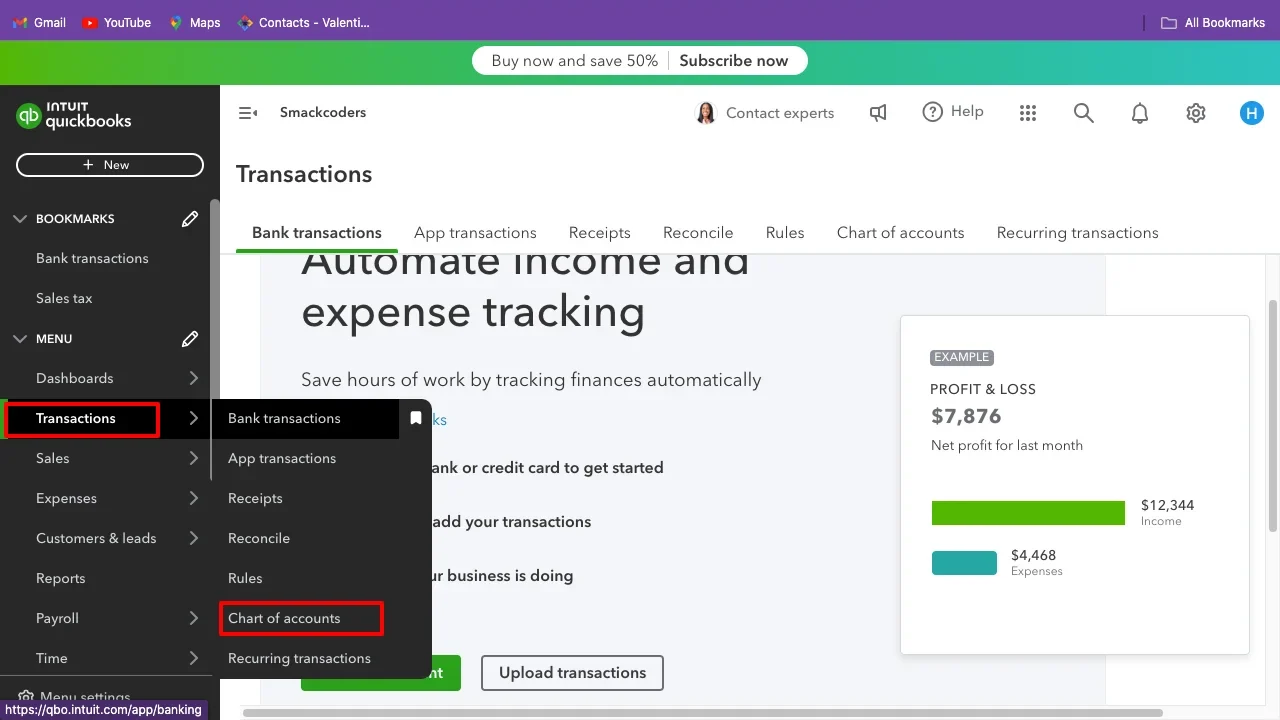This screenshot has width=1280, height=720.
Task: Open the Gmail bookmark in the browser bar
Action: (x=38, y=22)
